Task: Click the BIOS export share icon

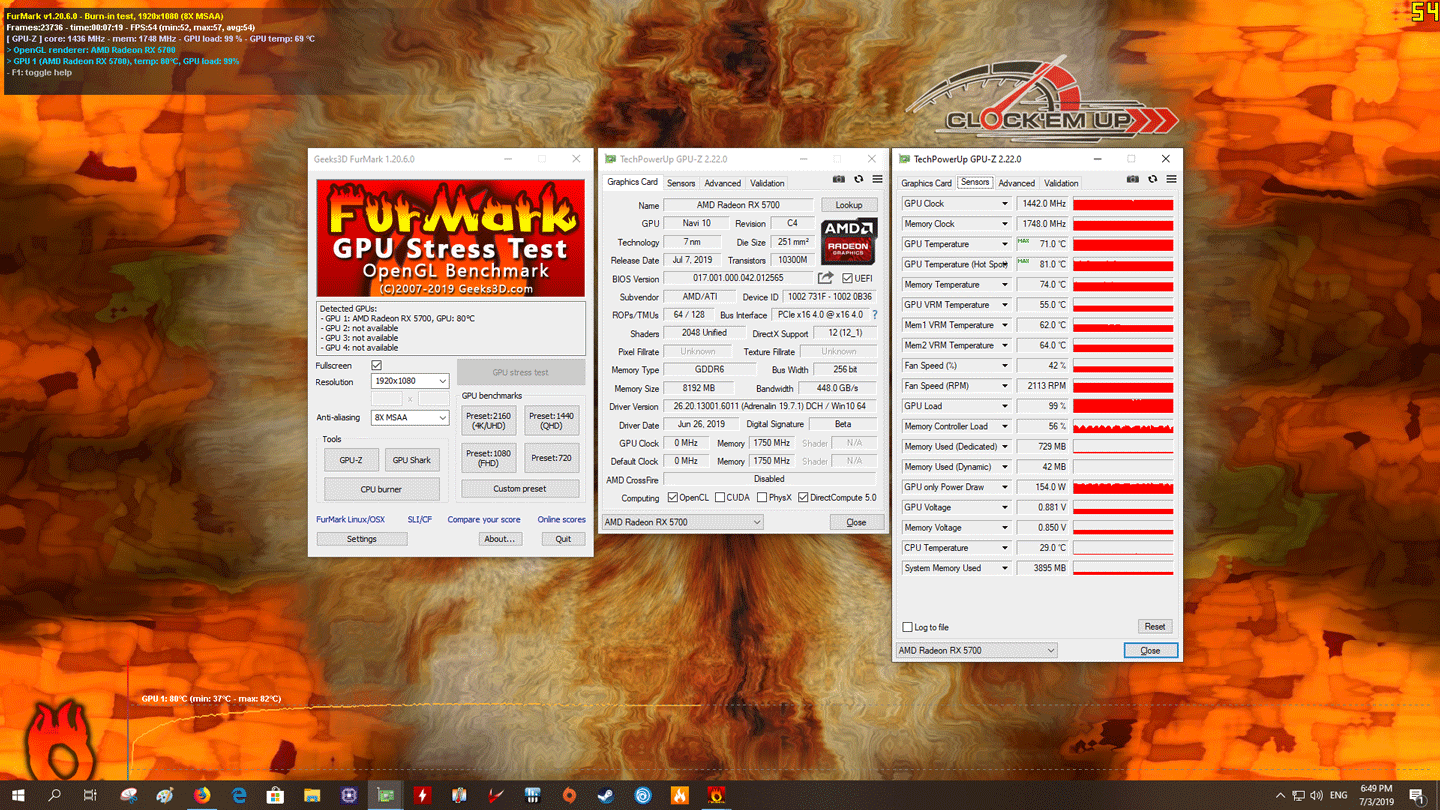Action: 825,278
